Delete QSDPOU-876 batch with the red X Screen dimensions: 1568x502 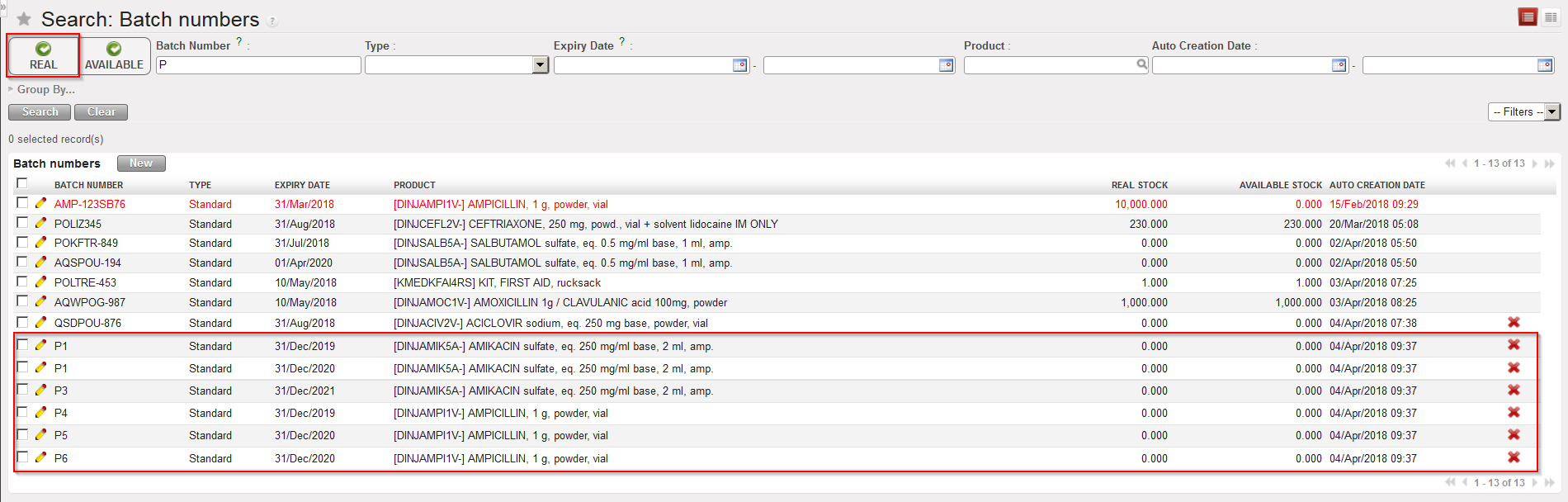(x=1514, y=322)
